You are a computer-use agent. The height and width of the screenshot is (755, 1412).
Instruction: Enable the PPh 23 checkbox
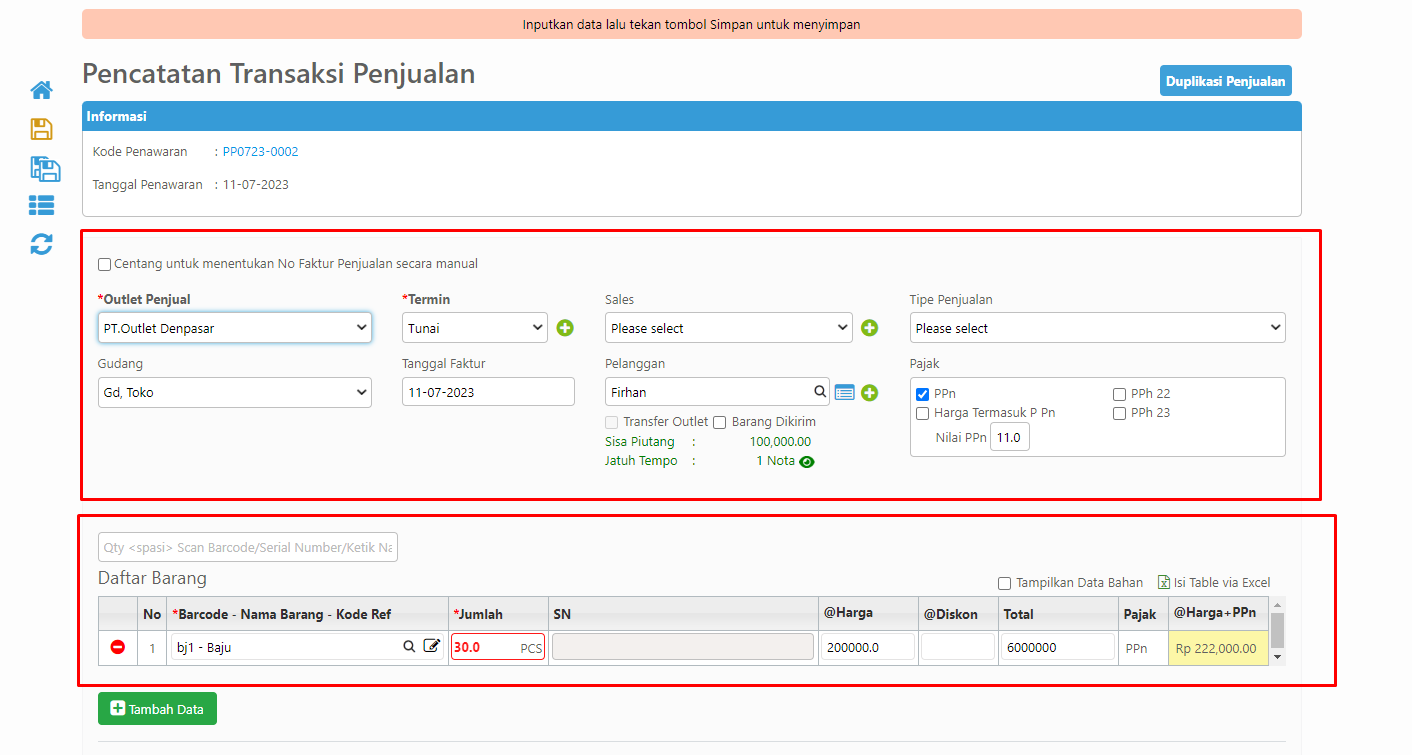1120,413
